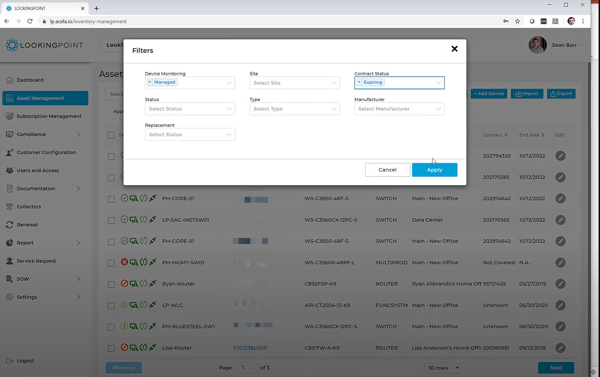This screenshot has height=377, width=600.
Task: Edit the LP-SAC-INETSW01 device pencil icon
Action: pos(561,220)
